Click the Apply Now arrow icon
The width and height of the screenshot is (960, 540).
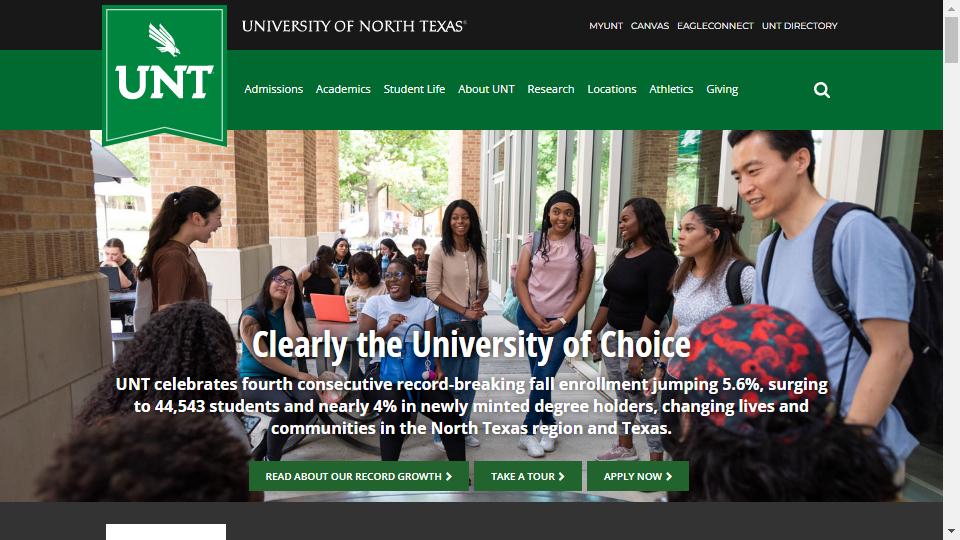[669, 476]
